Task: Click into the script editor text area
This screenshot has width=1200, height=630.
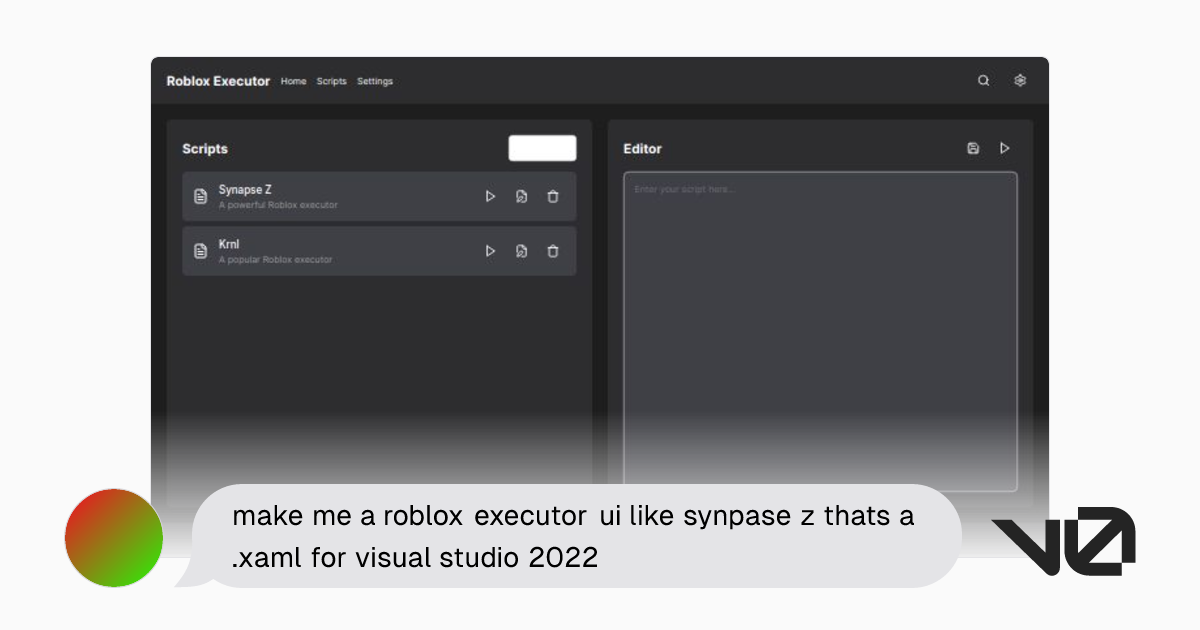Action: (x=820, y=320)
